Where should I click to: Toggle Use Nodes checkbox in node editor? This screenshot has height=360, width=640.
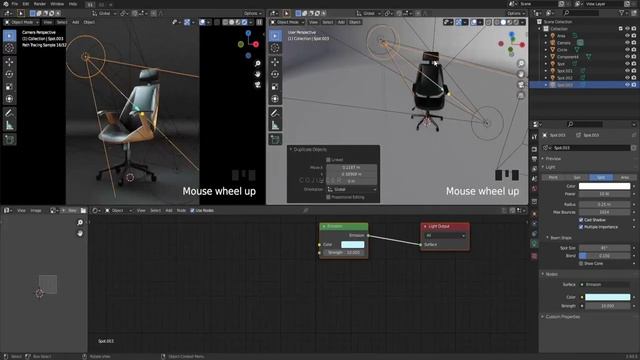click(192, 211)
